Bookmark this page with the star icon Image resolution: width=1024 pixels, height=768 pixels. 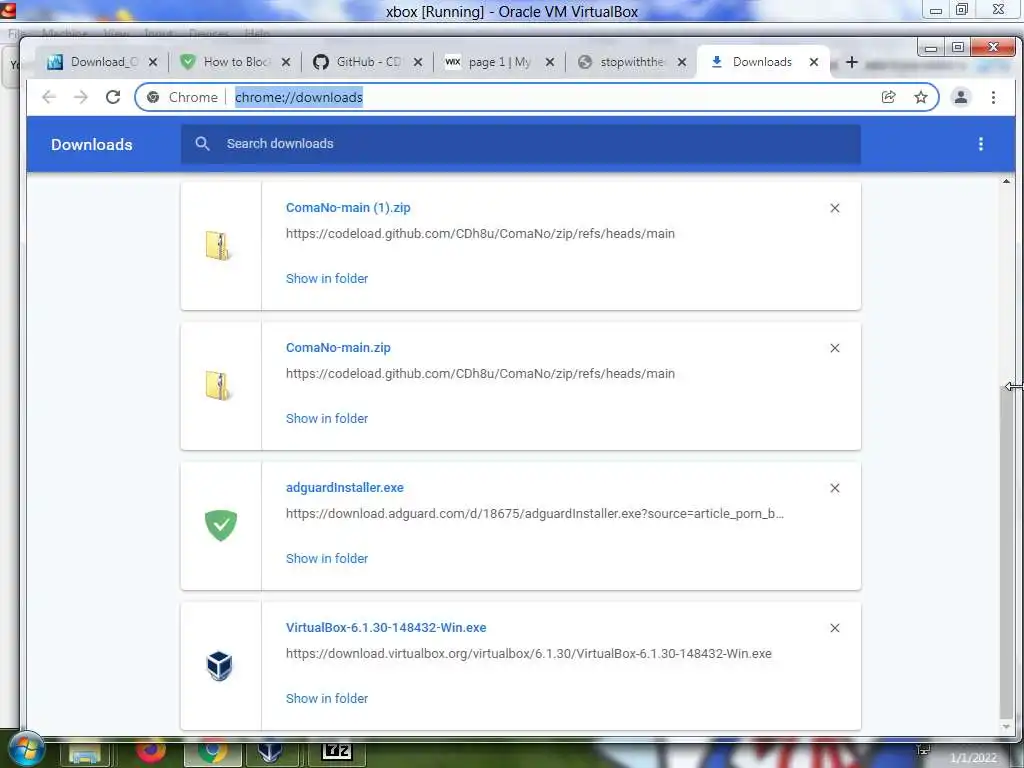(x=921, y=97)
